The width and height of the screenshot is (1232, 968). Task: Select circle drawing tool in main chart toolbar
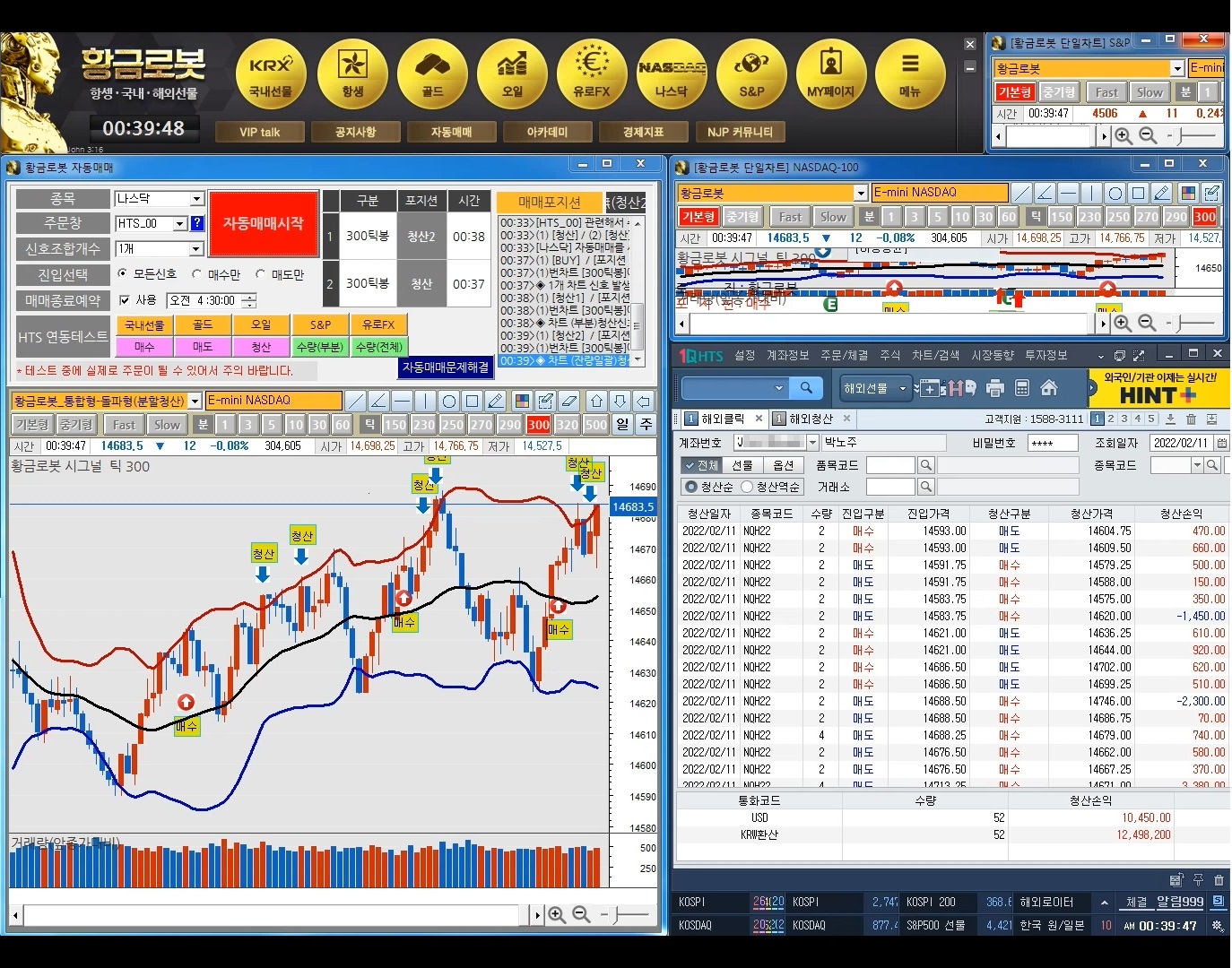tap(449, 401)
